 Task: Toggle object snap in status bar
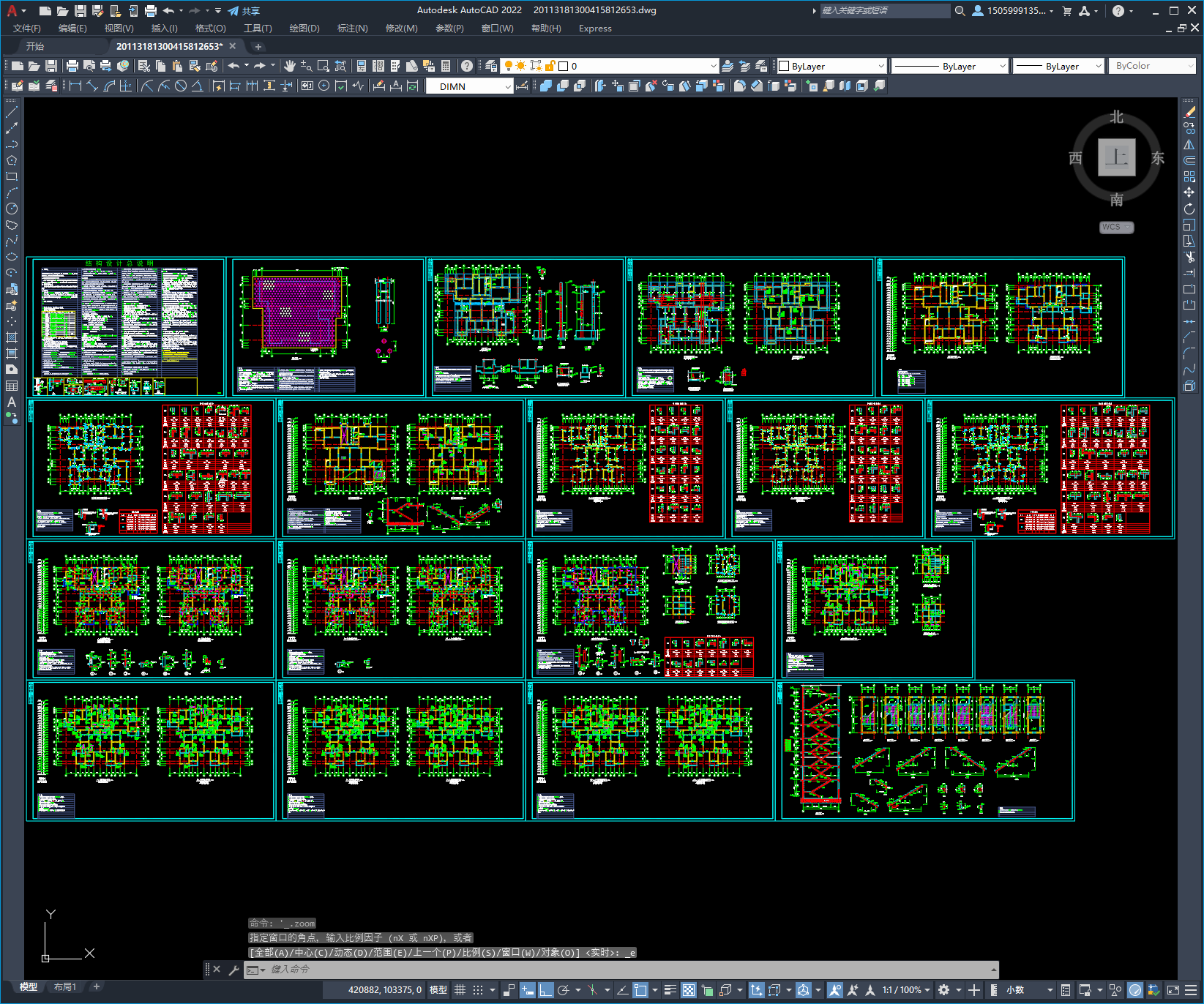pos(640,989)
